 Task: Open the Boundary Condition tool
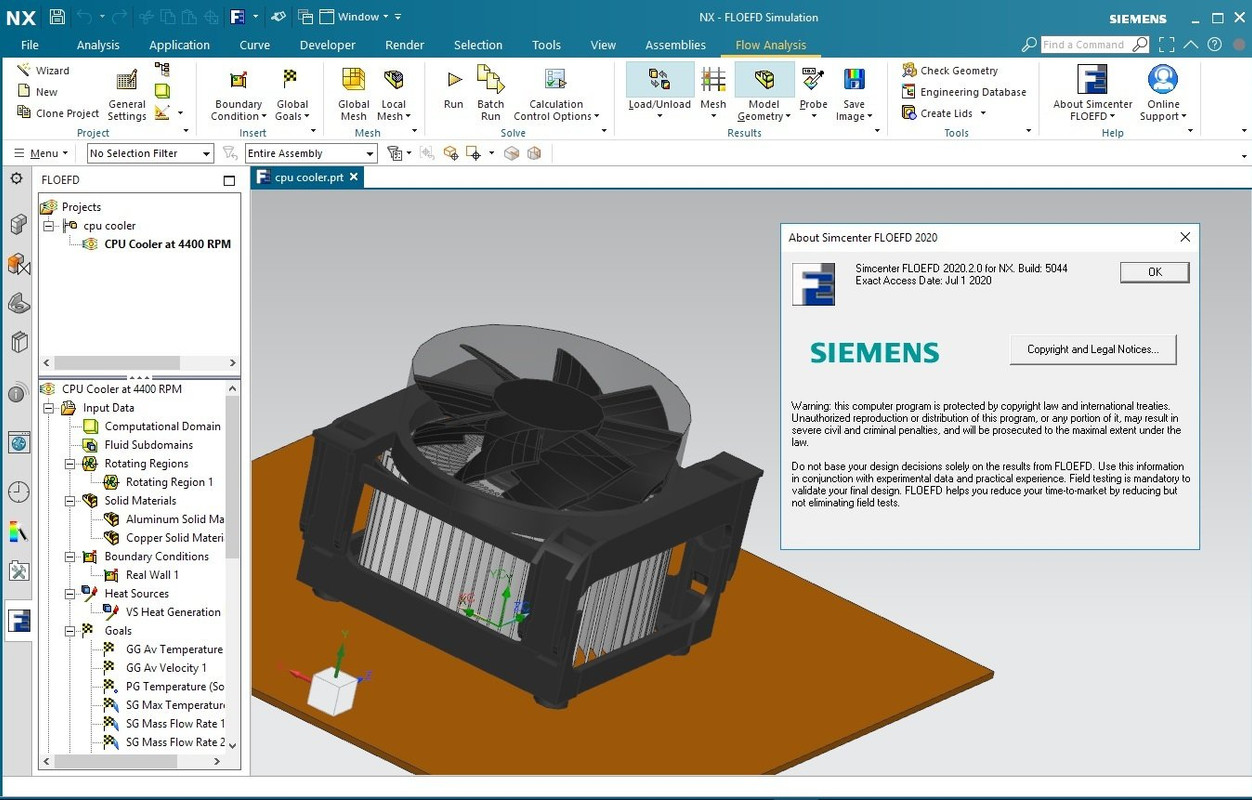238,94
